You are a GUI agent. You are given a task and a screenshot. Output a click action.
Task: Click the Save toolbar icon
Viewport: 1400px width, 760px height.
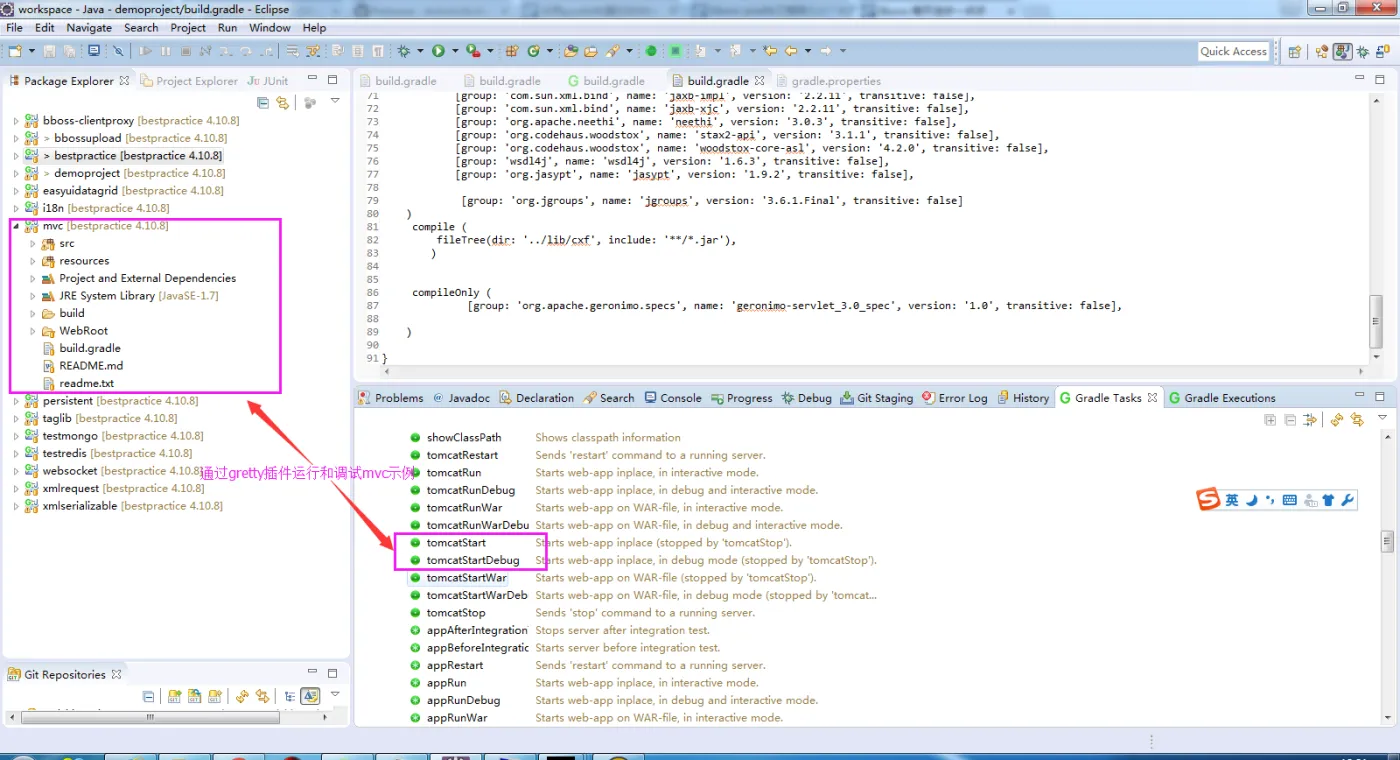coord(49,51)
